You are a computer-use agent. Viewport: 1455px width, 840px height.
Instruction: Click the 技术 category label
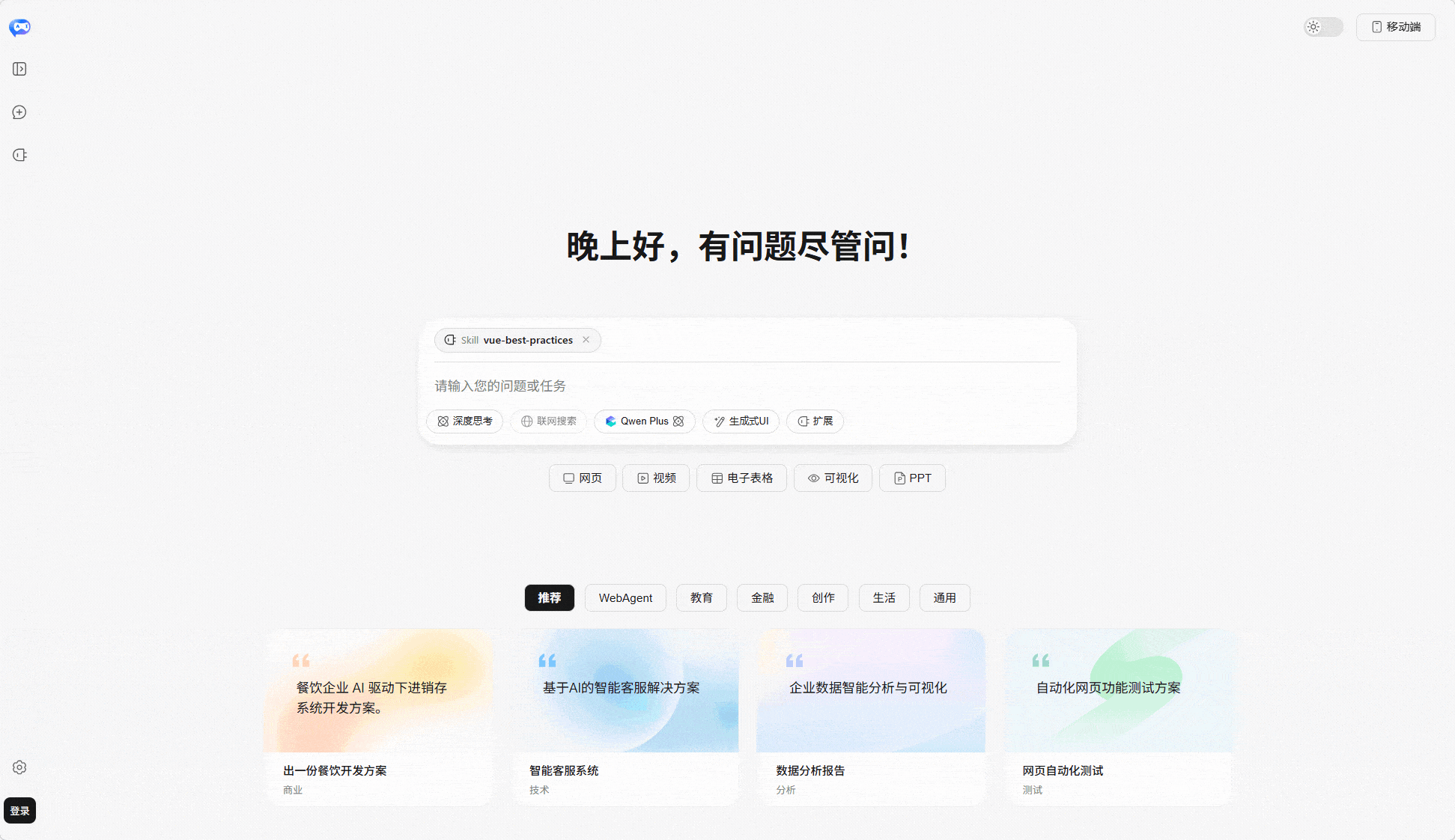pos(539,790)
